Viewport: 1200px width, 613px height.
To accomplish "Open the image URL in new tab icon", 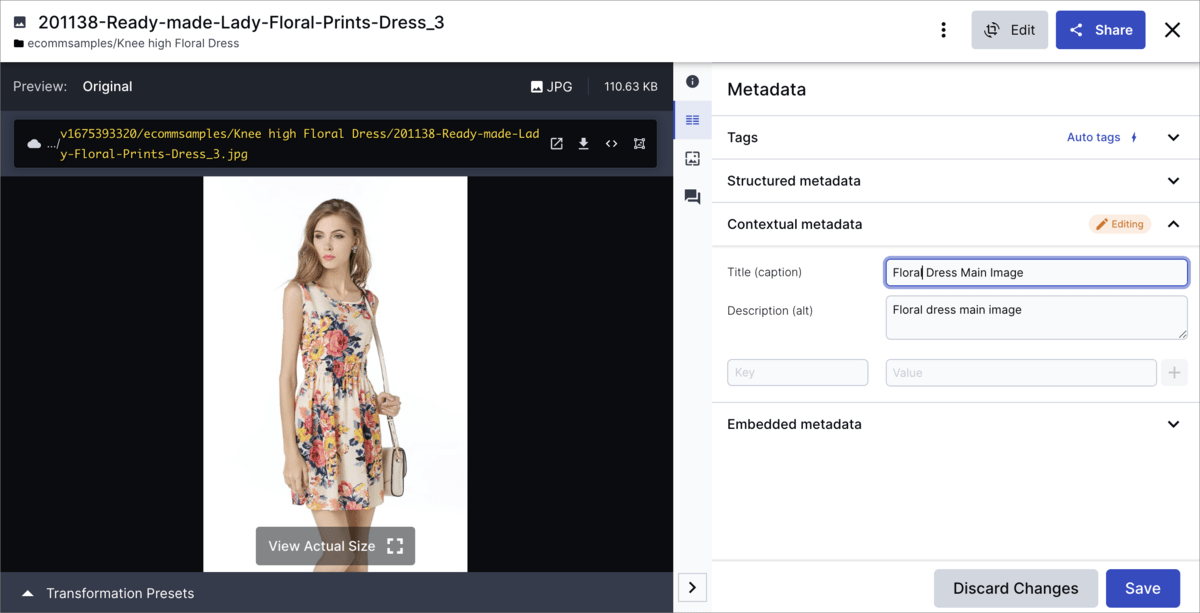I will point(557,143).
